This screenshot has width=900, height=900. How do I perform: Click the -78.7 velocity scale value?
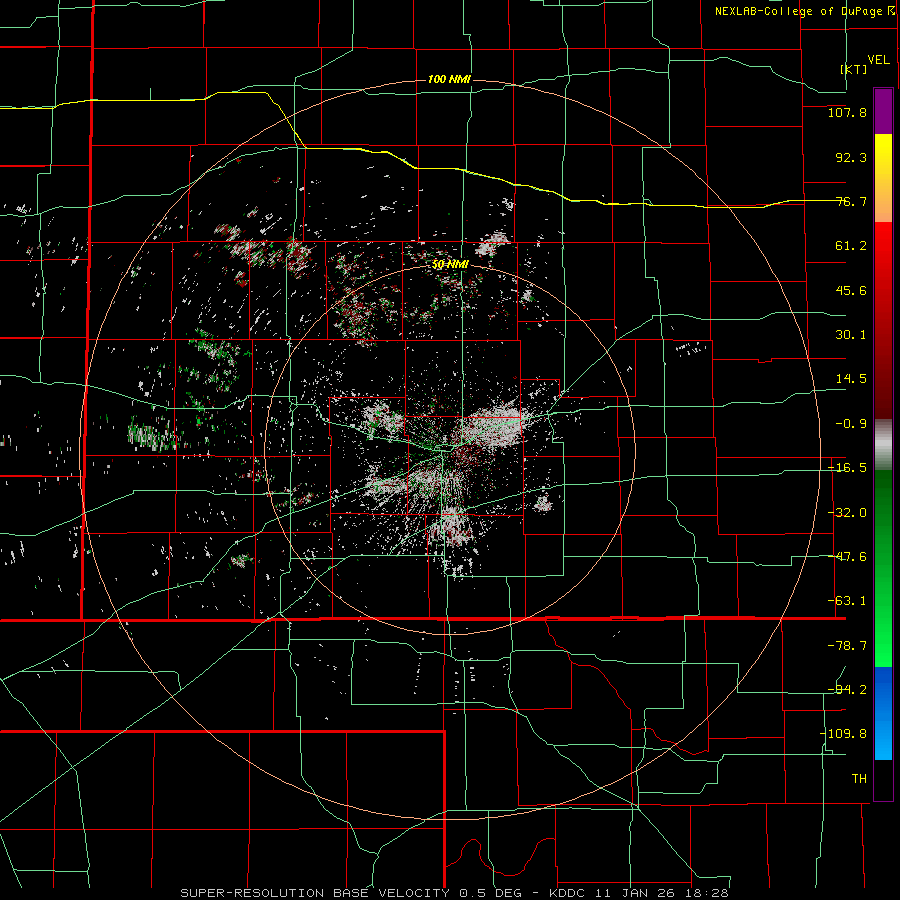[x=847, y=646]
